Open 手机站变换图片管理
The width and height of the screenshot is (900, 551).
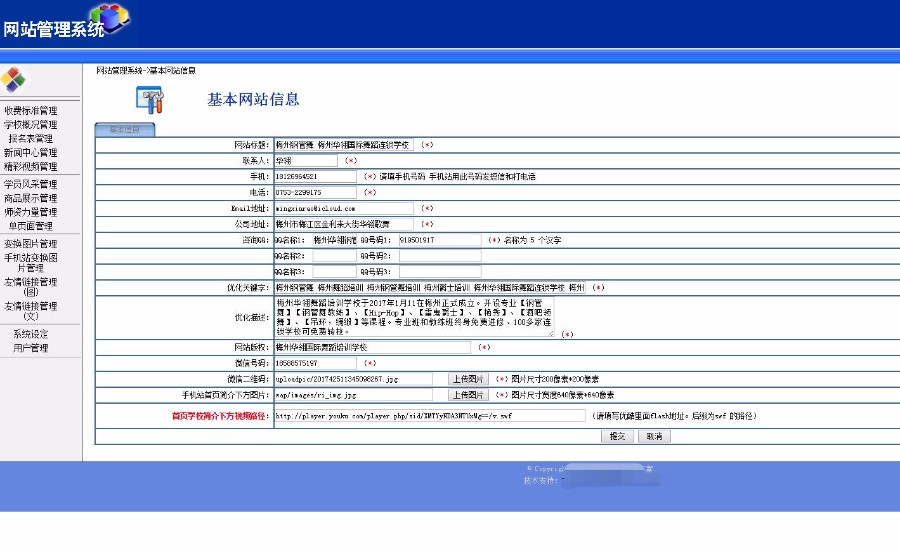[x=30, y=263]
